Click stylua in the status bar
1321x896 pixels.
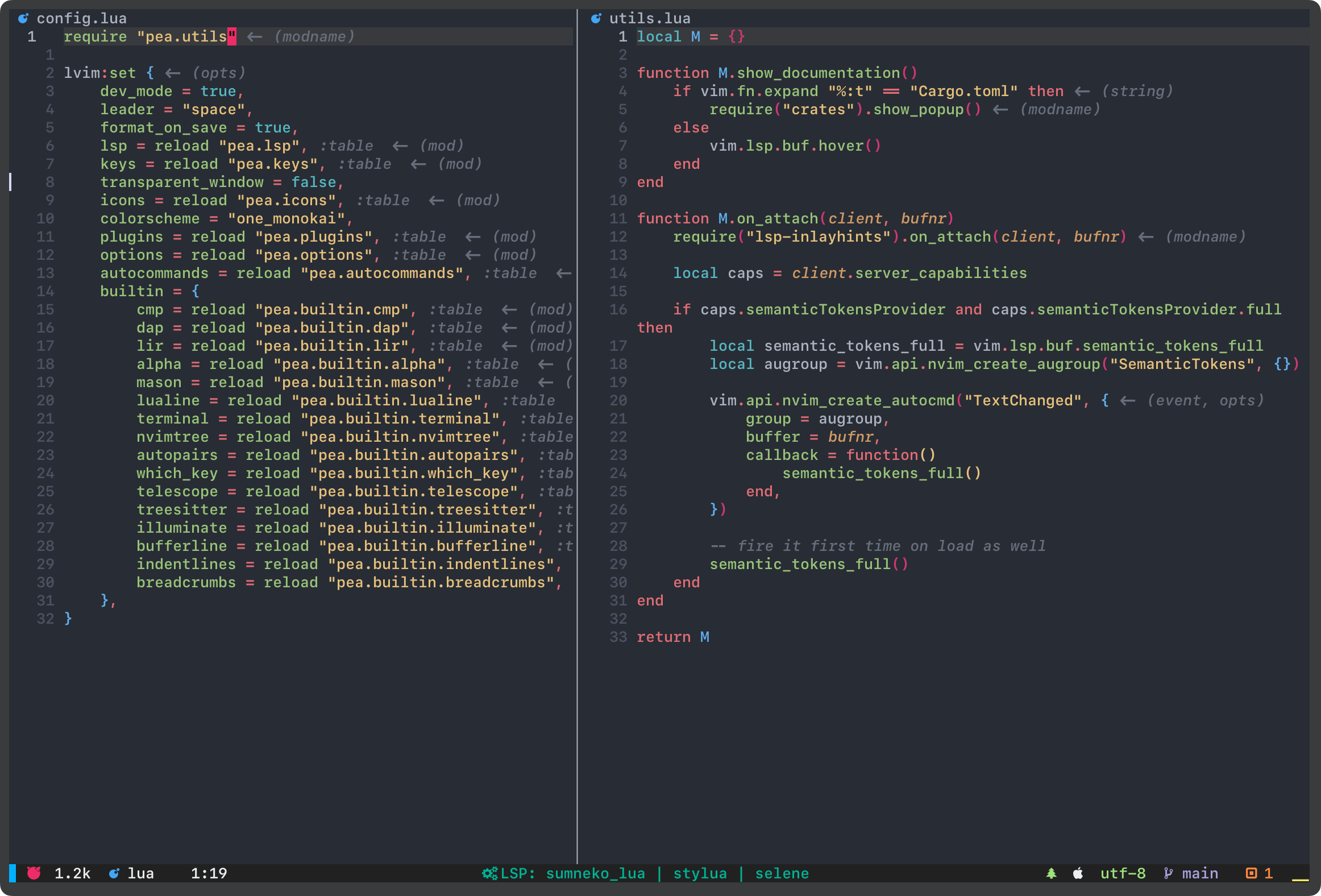click(700, 873)
